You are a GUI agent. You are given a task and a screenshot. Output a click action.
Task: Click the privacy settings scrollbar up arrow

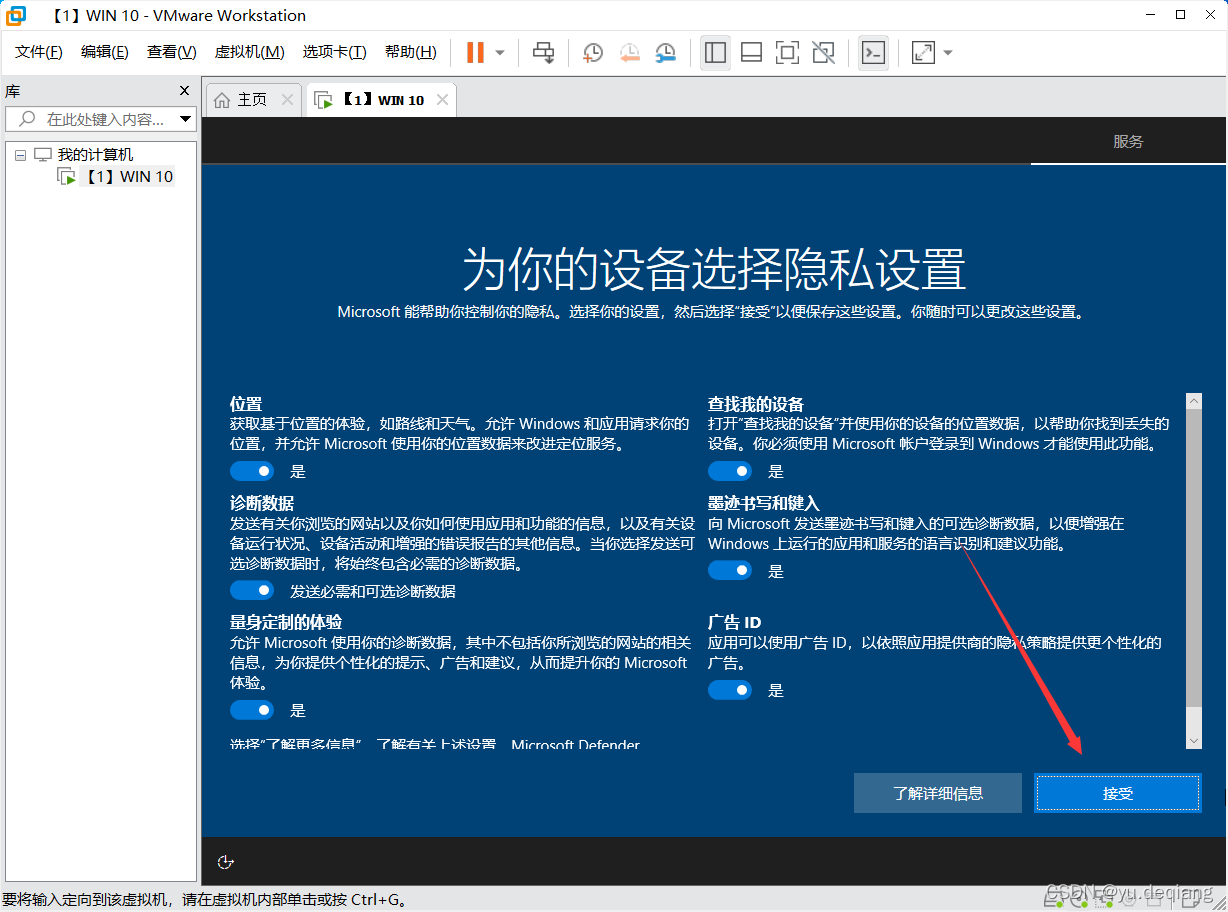click(x=1193, y=400)
